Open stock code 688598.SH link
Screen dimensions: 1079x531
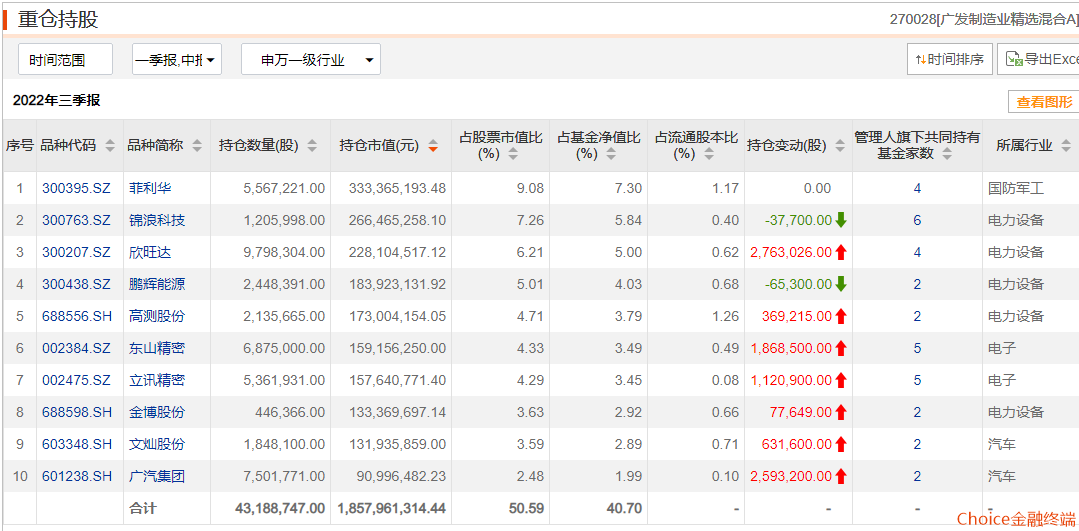click(x=76, y=412)
